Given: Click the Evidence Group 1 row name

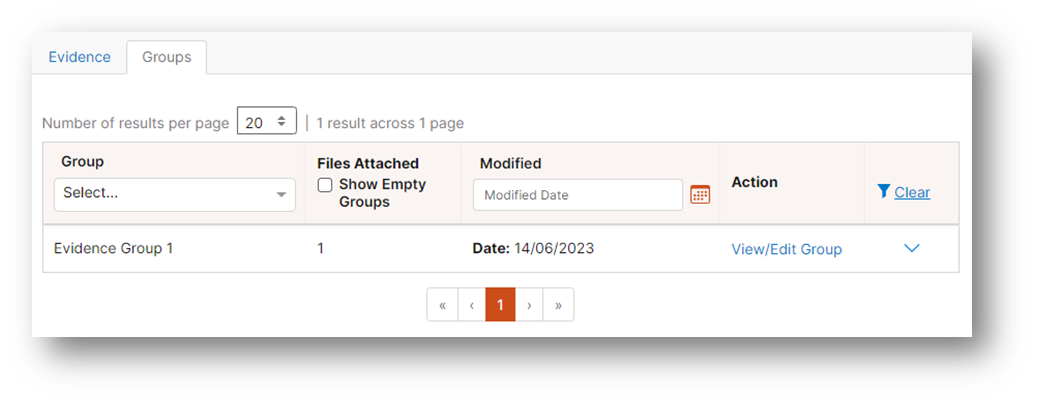Looking at the screenshot, I should pos(113,249).
